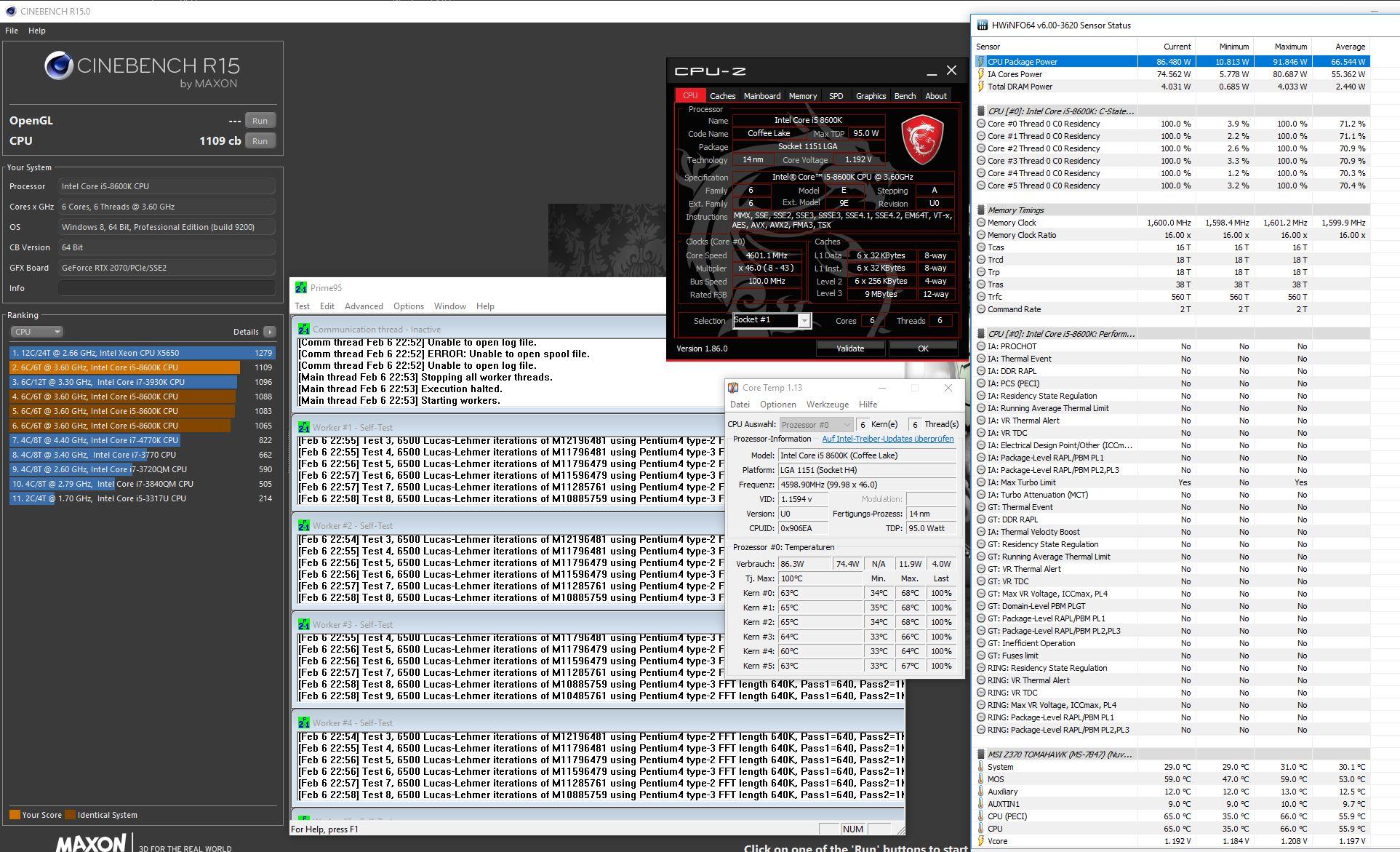Select ranking entry Intel Xeon CPU X5650
Image resolution: width=1400 pixels, height=852 pixels.
coord(143,353)
